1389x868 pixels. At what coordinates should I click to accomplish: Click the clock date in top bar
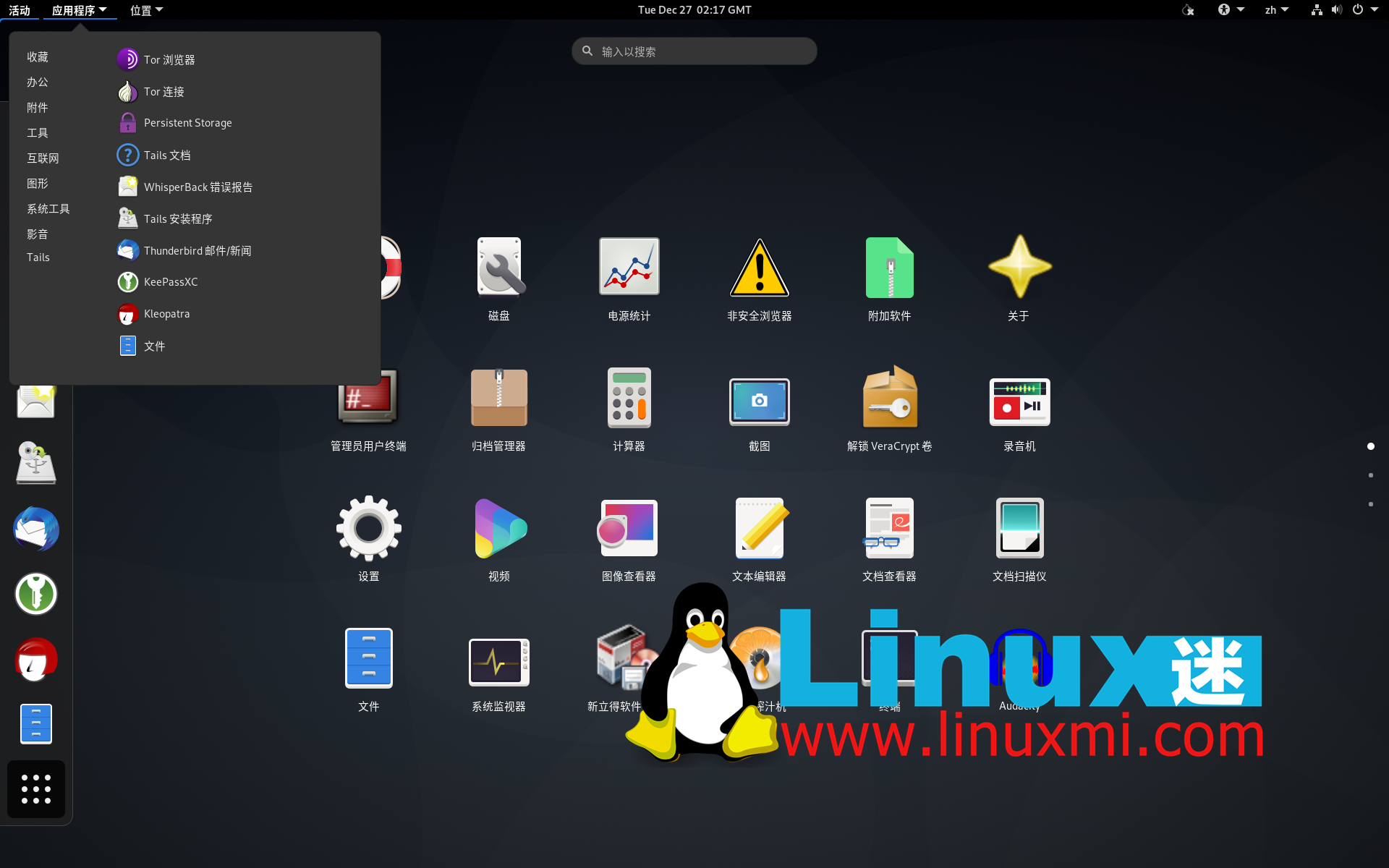[694, 10]
